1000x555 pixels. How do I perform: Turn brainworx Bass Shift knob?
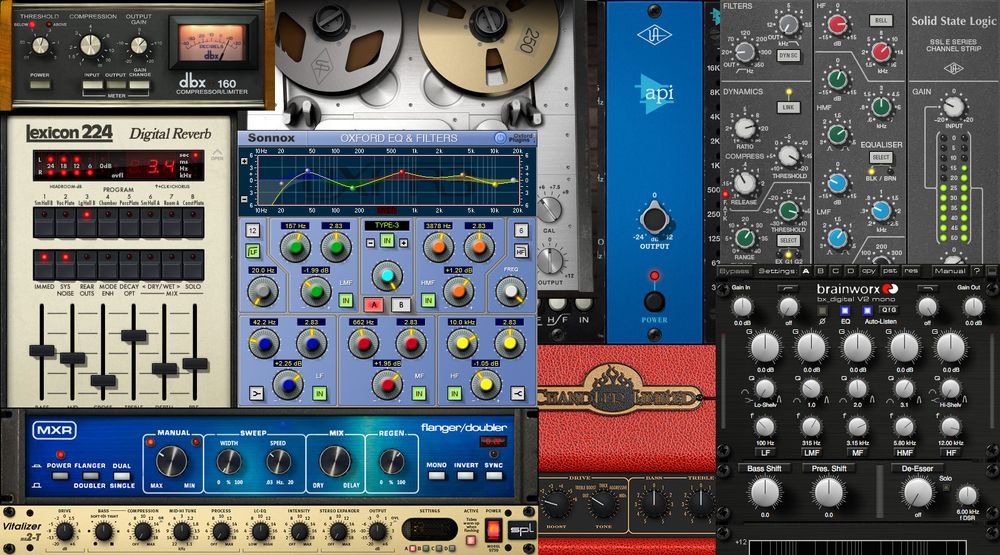(764, 492)
